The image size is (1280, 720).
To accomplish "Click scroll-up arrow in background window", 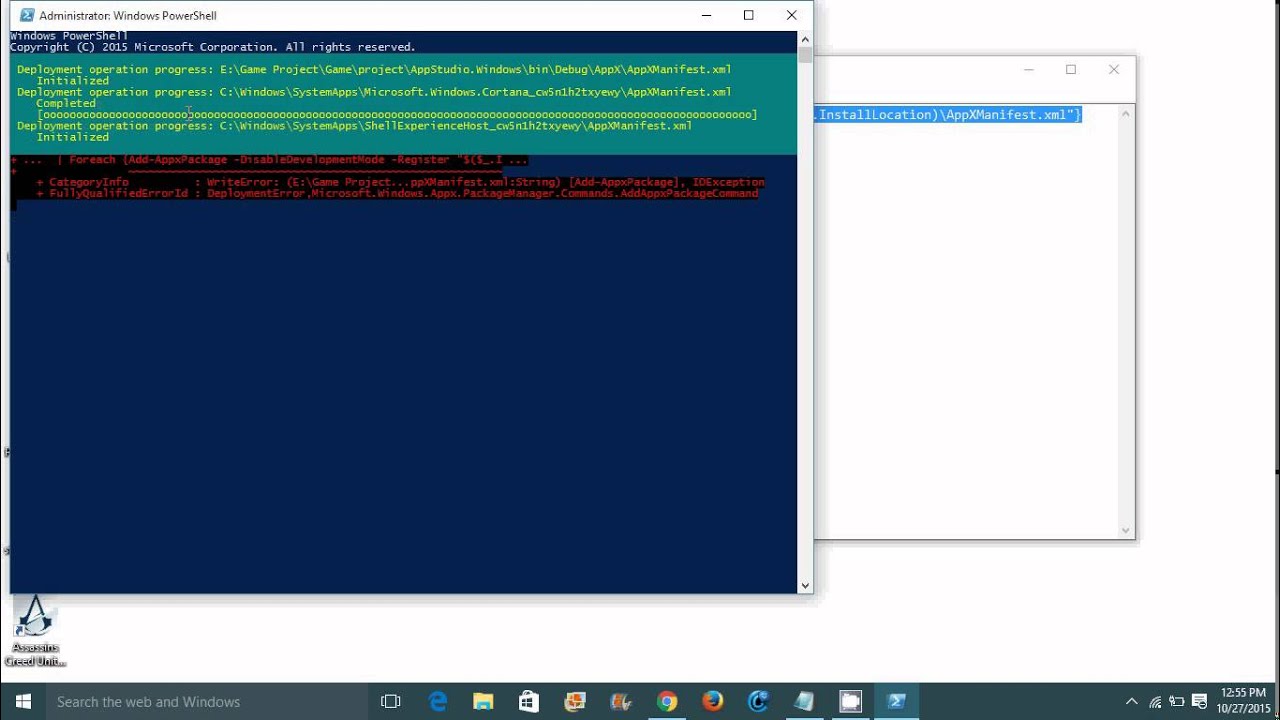I will 1126,113.
